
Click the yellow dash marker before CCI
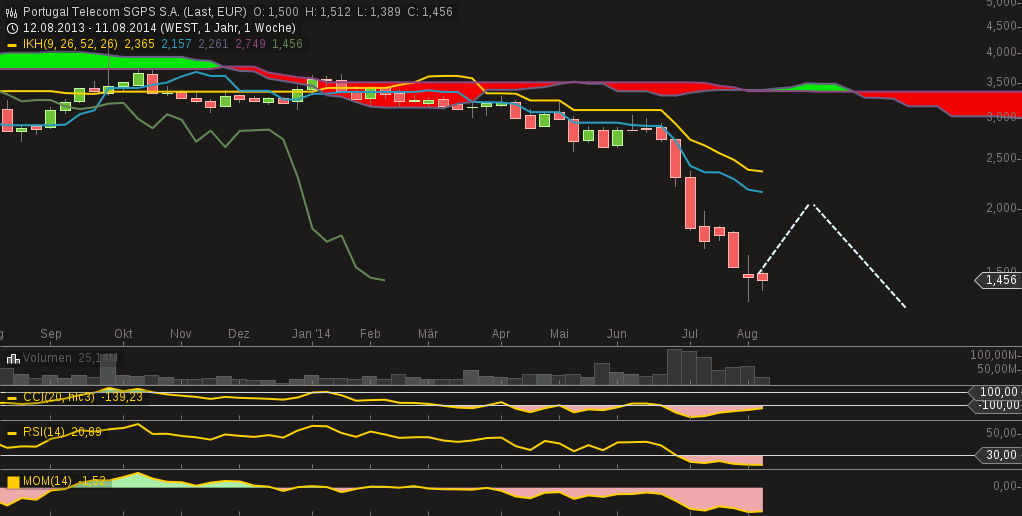(12, 398)
